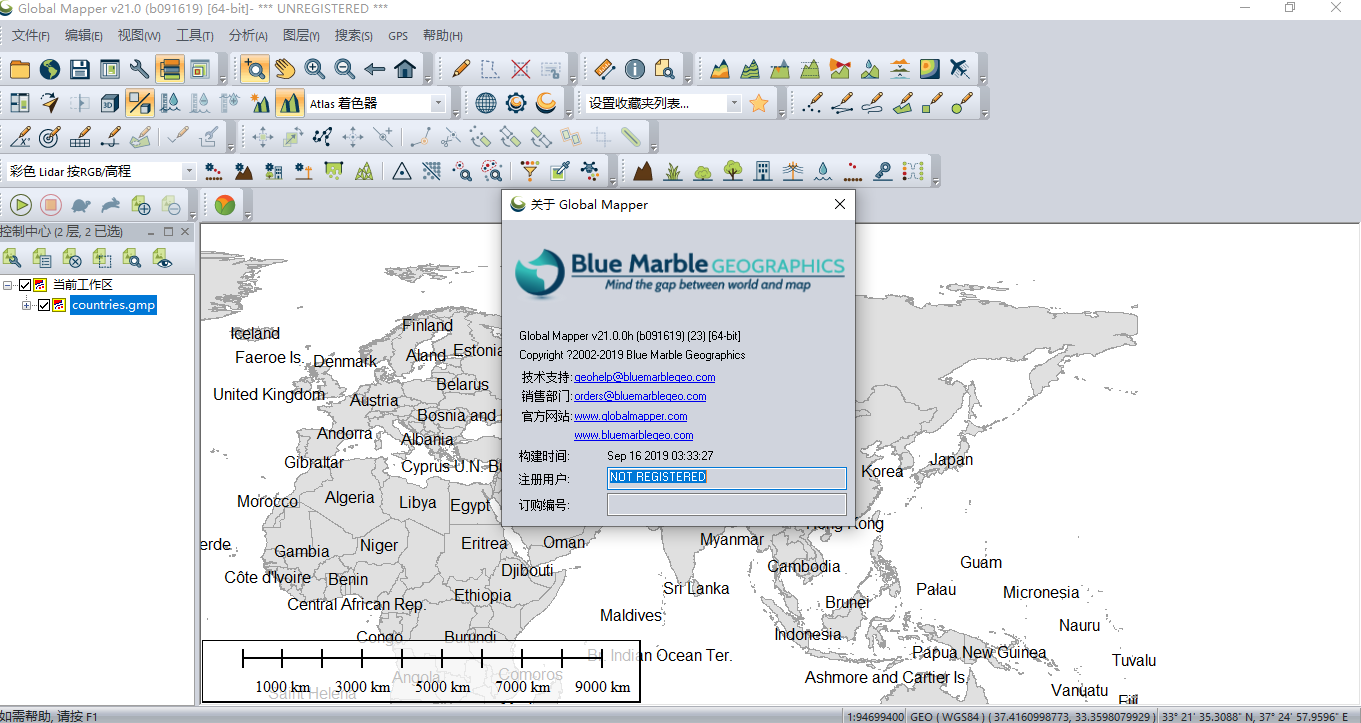This screenshot has width=1361, height=723.
Task: Open the 3D view cube icon
Action: coord(110,102)
